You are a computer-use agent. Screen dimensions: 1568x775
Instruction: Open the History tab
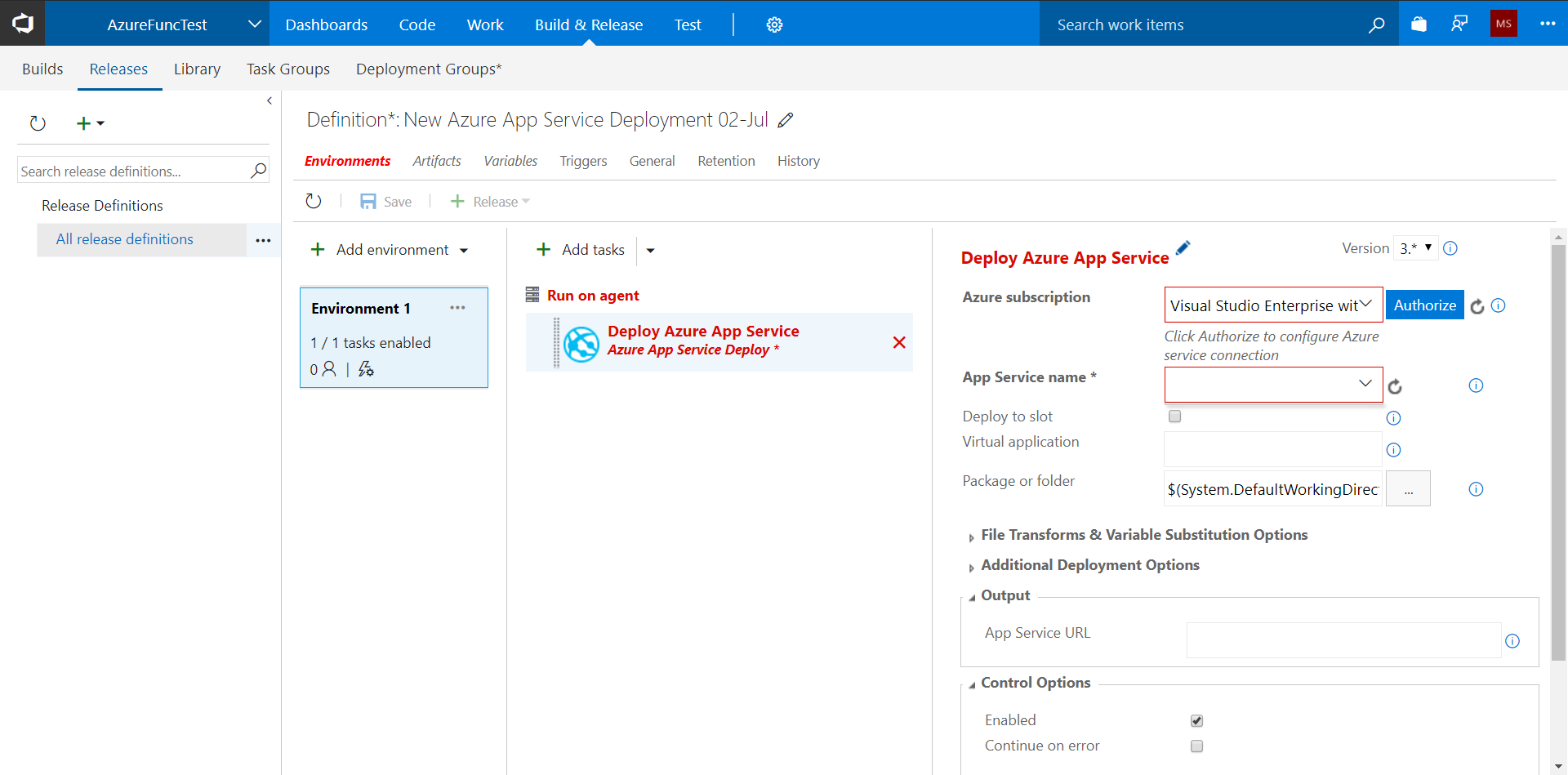pos(799,161)
